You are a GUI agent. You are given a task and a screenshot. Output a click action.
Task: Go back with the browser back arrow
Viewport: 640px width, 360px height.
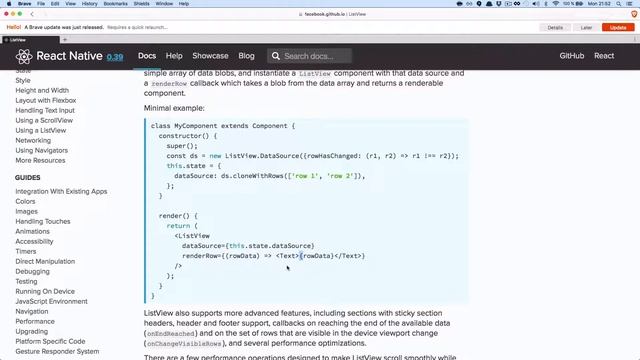click(32, 14)
